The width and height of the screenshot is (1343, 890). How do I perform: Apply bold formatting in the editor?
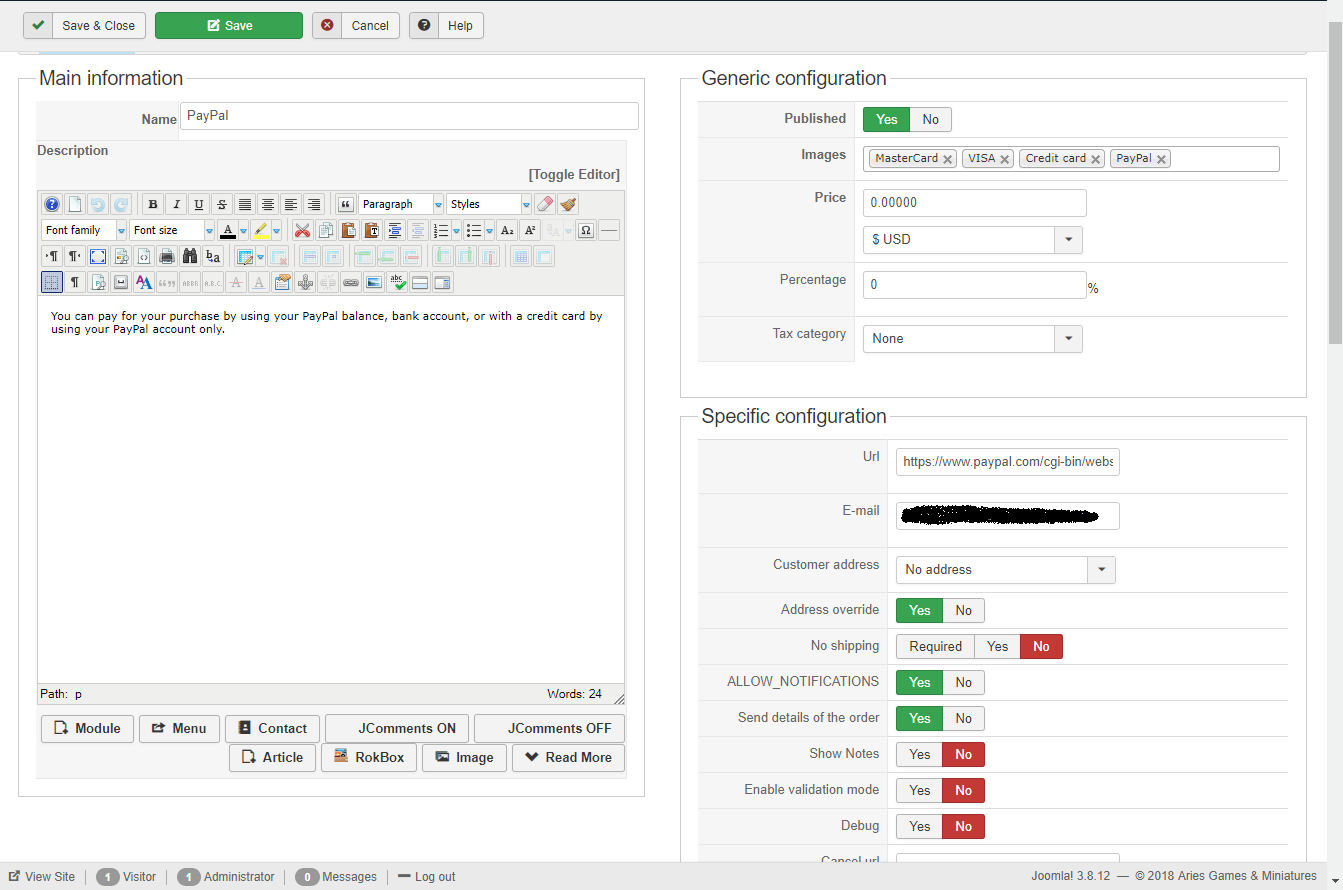153,204
